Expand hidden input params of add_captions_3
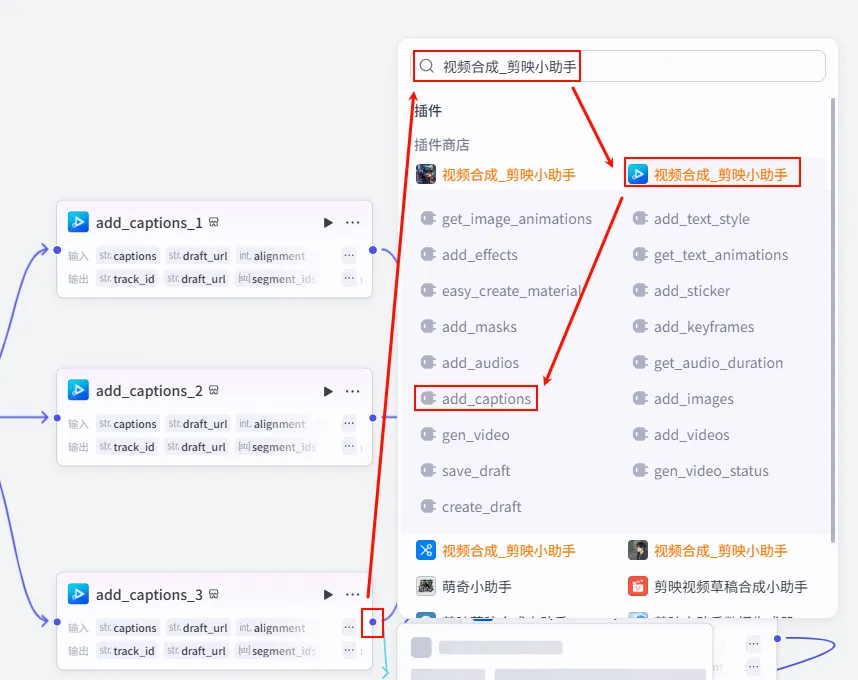858x680 pixels. coord(349,627)
